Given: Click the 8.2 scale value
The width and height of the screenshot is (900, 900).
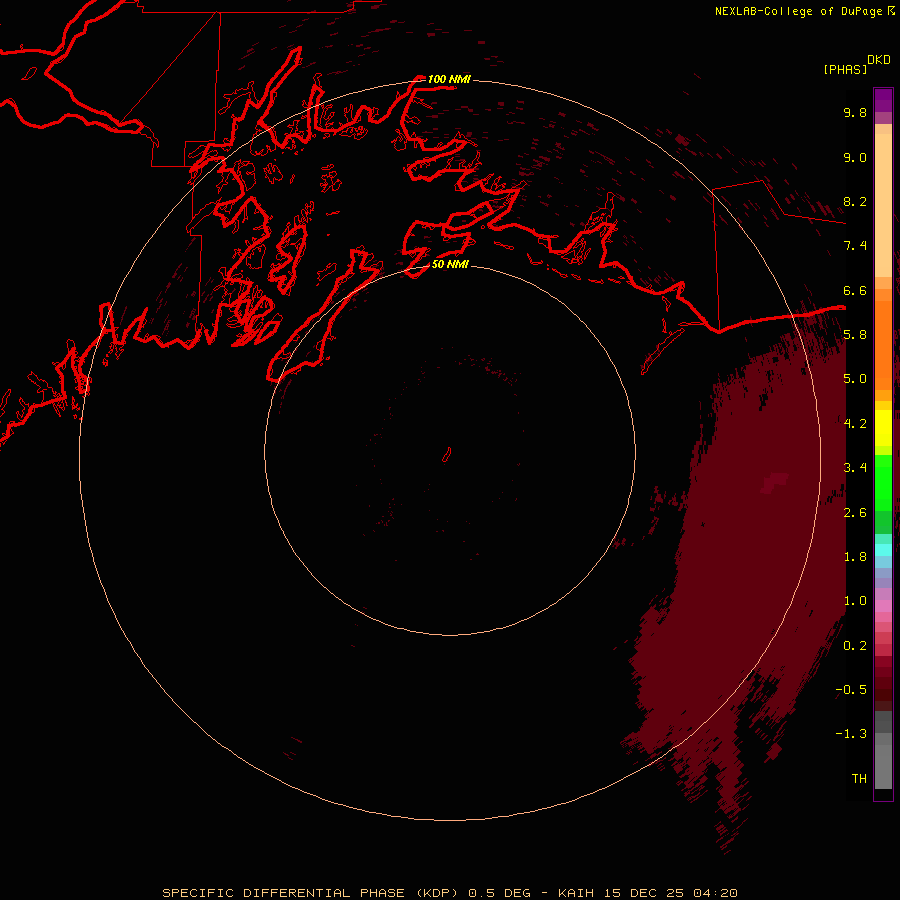Looking at the screenshot, I should tap(855, 201).
